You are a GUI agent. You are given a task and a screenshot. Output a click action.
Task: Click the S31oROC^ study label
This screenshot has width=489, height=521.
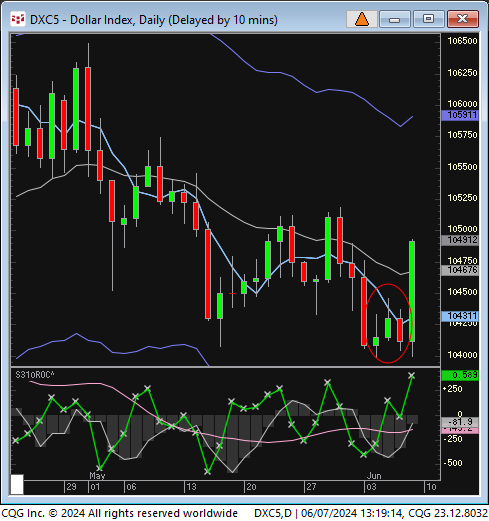(35, 375)
